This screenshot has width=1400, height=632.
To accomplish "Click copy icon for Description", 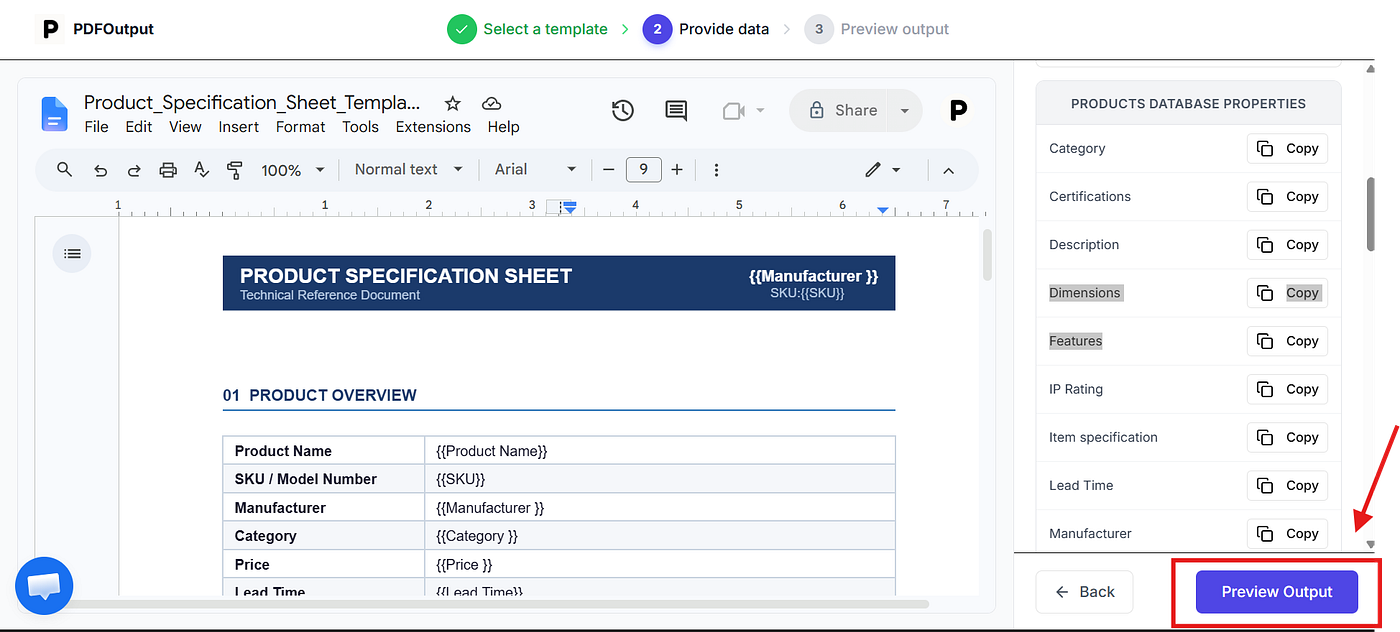I will [1265, 244].
